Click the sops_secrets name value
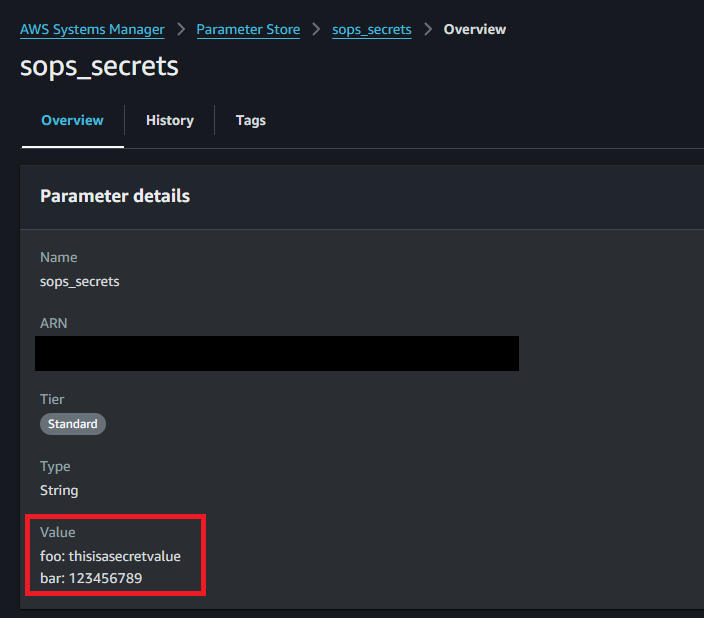The image size is (704, 618). pyautogui.click(x=79, y=282)
